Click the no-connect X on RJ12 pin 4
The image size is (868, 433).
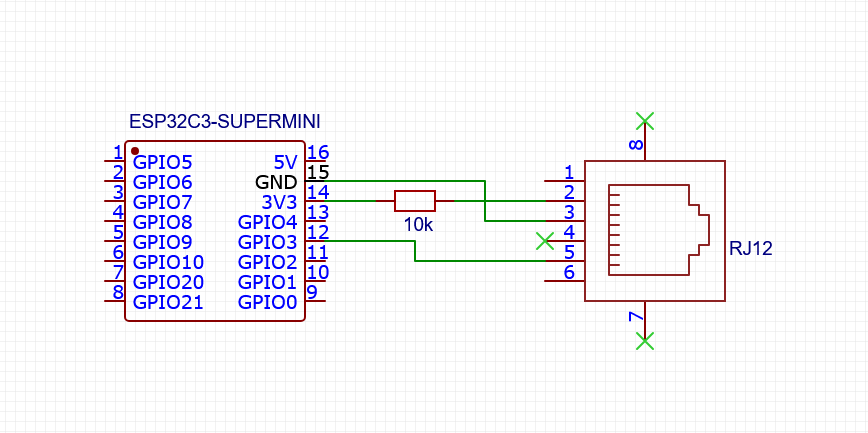click(545, 241)
